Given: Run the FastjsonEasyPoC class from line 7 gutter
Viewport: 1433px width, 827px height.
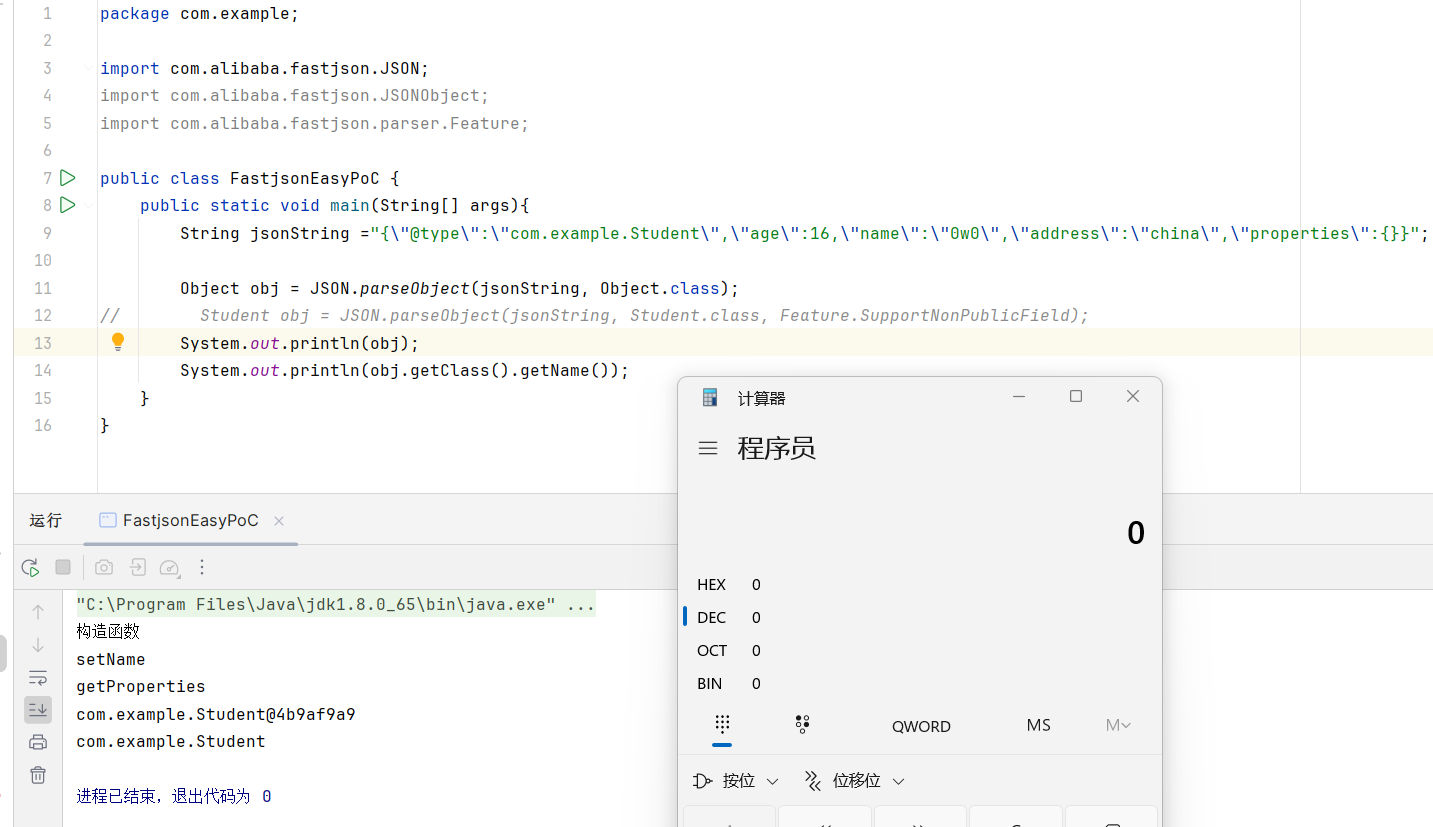Looking at the screenshot, I should [x=67, y=178].
